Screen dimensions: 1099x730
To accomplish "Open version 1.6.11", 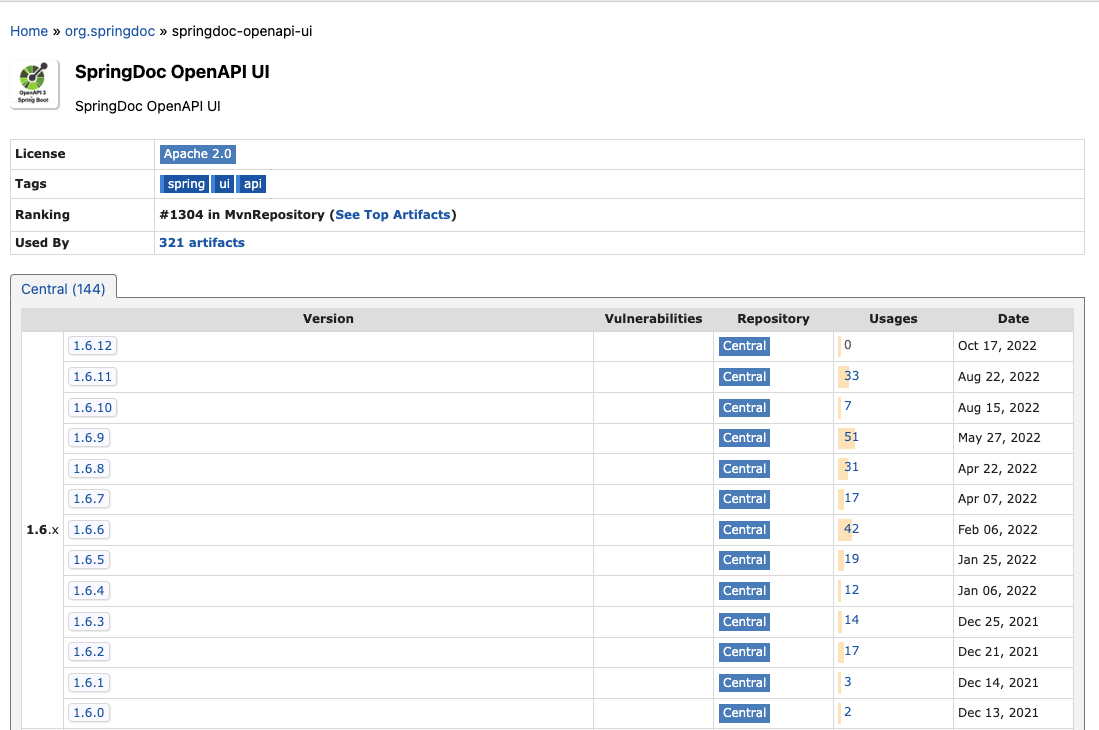I will click(93, 377).
